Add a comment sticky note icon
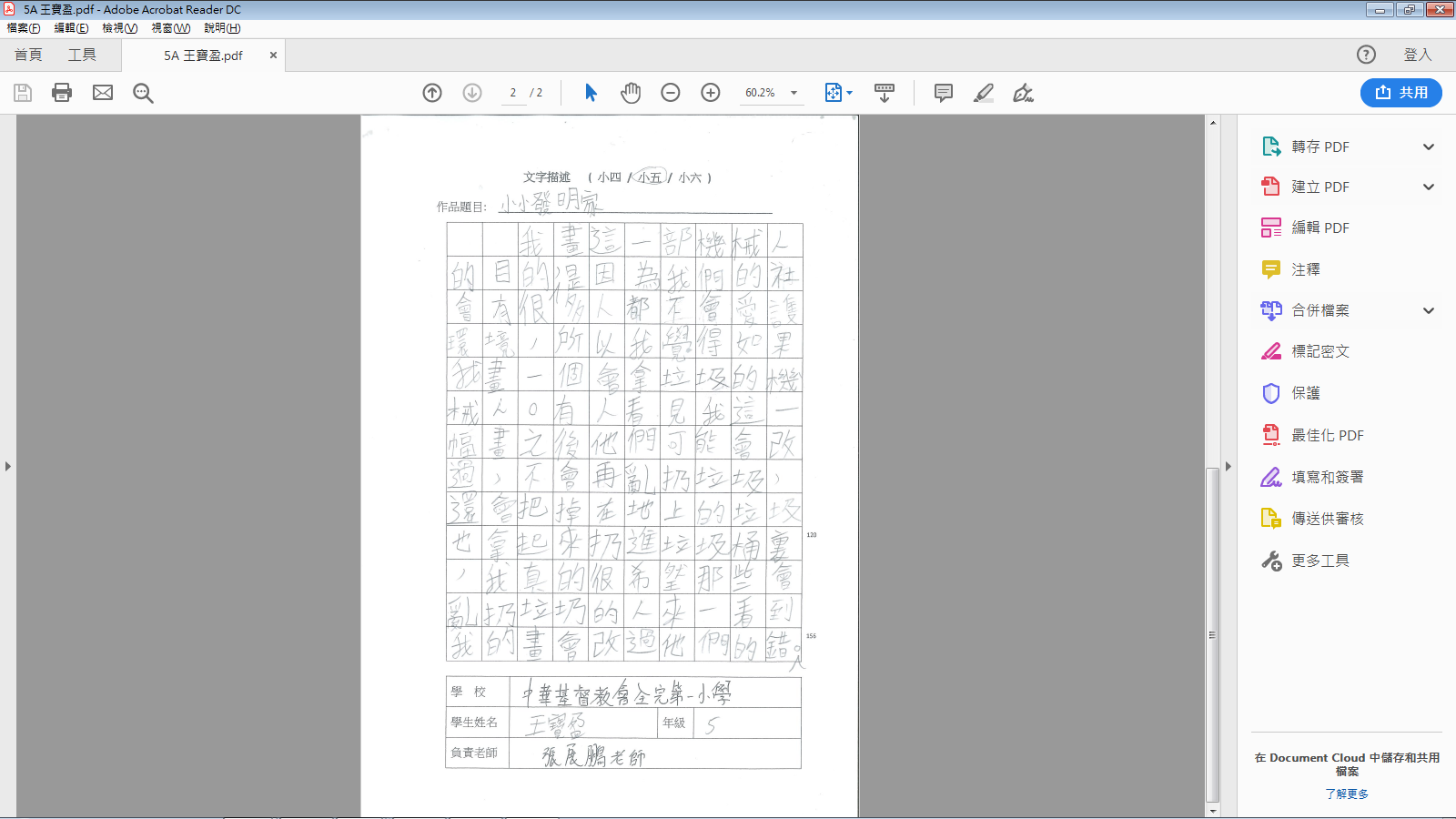Viewport: 1456px width, 819px height. coord(944,93)
